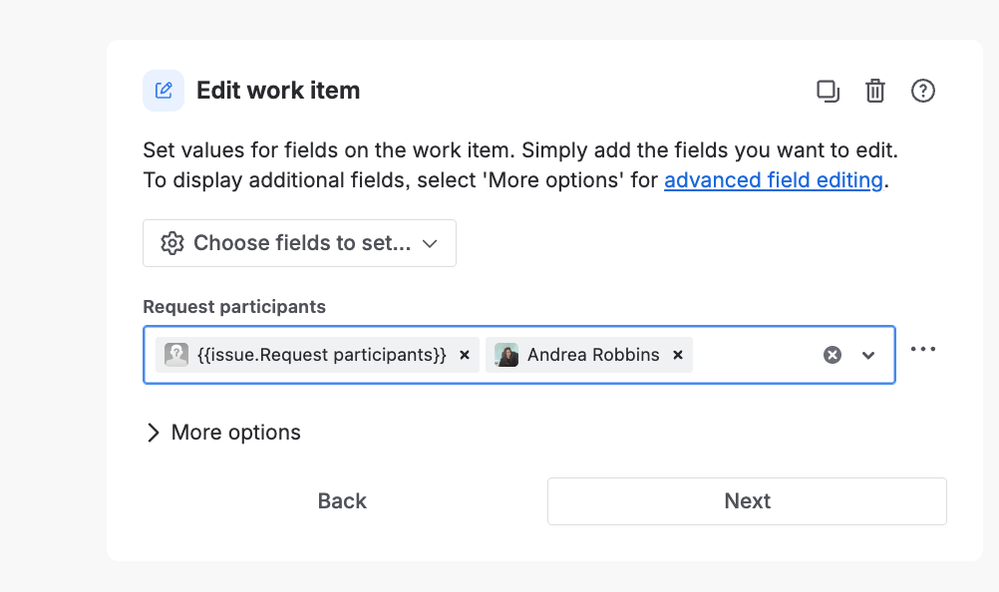Open help via the question mark icon
Image resolution: width=999 pixels, height=592 pixels.
point(923,91)
